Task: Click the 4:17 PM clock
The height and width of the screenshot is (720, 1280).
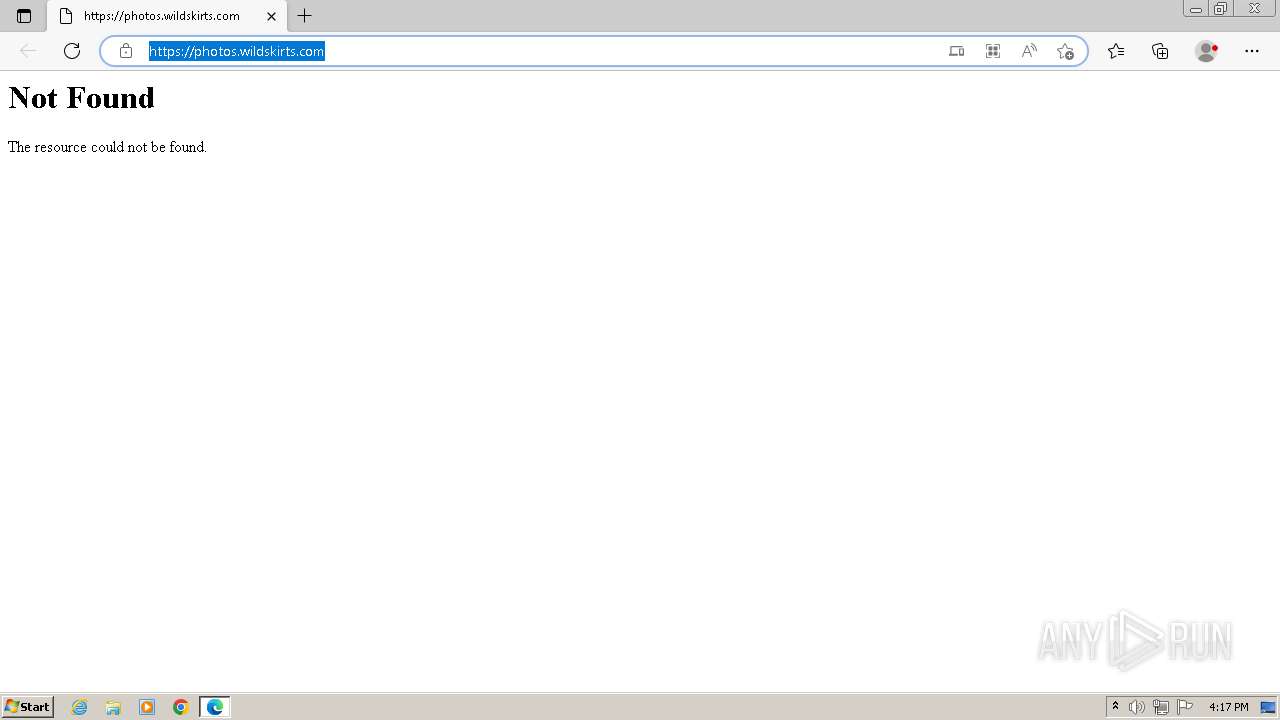Action: point(1228,707)
